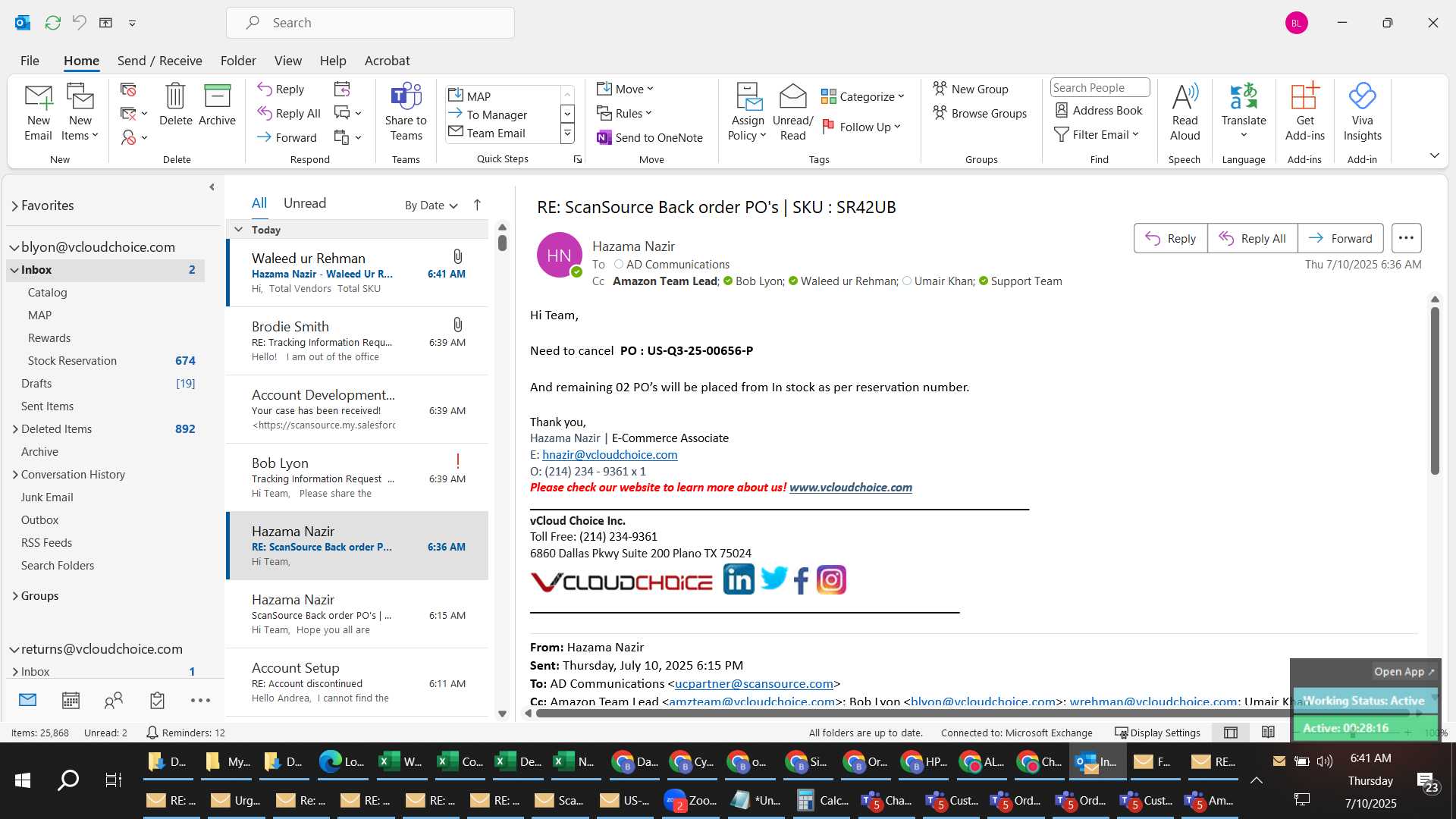1456x819 pixels.
Task: Click the Instagram icon in signature
Action: pos(831,579)
